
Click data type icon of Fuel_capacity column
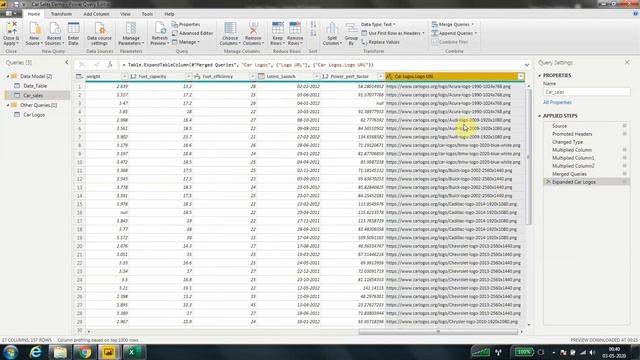tap(133, 76)
